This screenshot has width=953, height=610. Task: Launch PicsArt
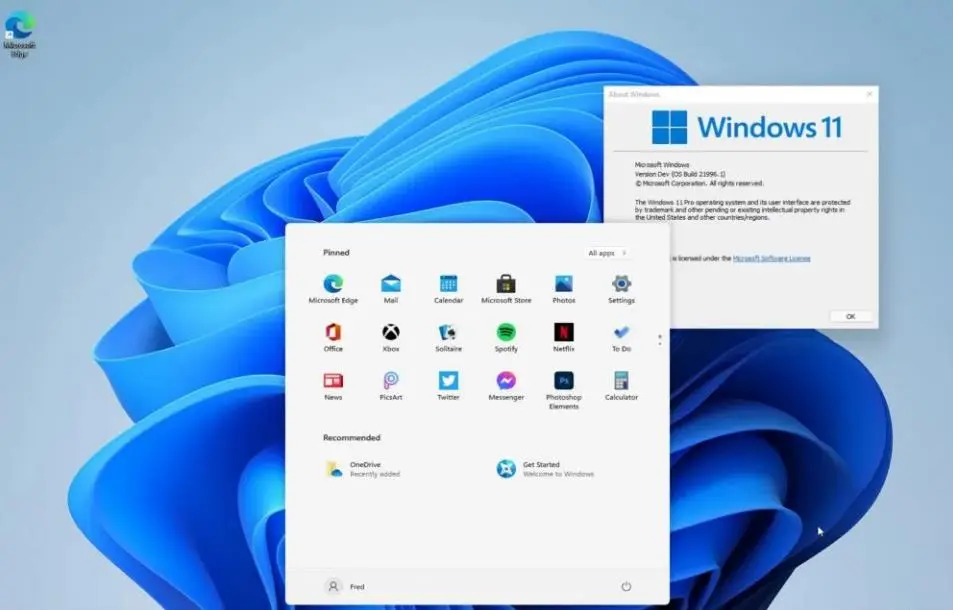click(391, 386)
